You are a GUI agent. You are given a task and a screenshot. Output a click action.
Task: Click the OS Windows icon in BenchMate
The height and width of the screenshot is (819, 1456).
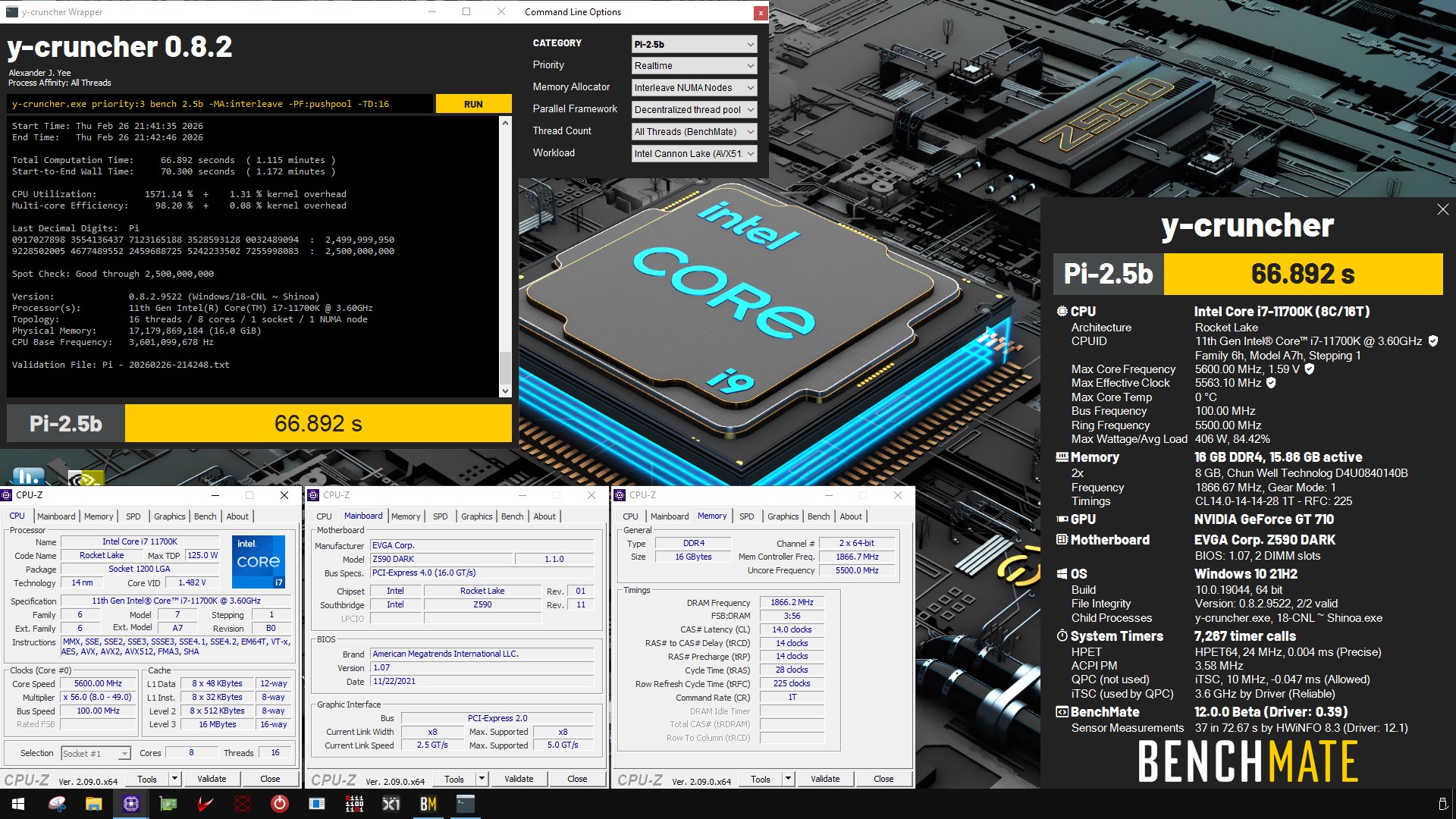pyautogui.click(x=1062, y=574)
